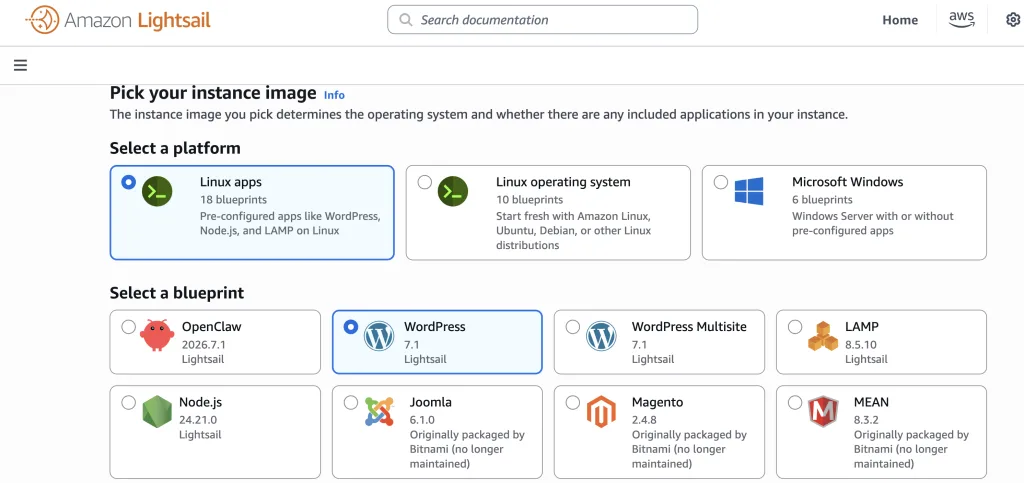Focus the Search documentation field
The height and width of the screenshot is (483, 1024).
542,20
